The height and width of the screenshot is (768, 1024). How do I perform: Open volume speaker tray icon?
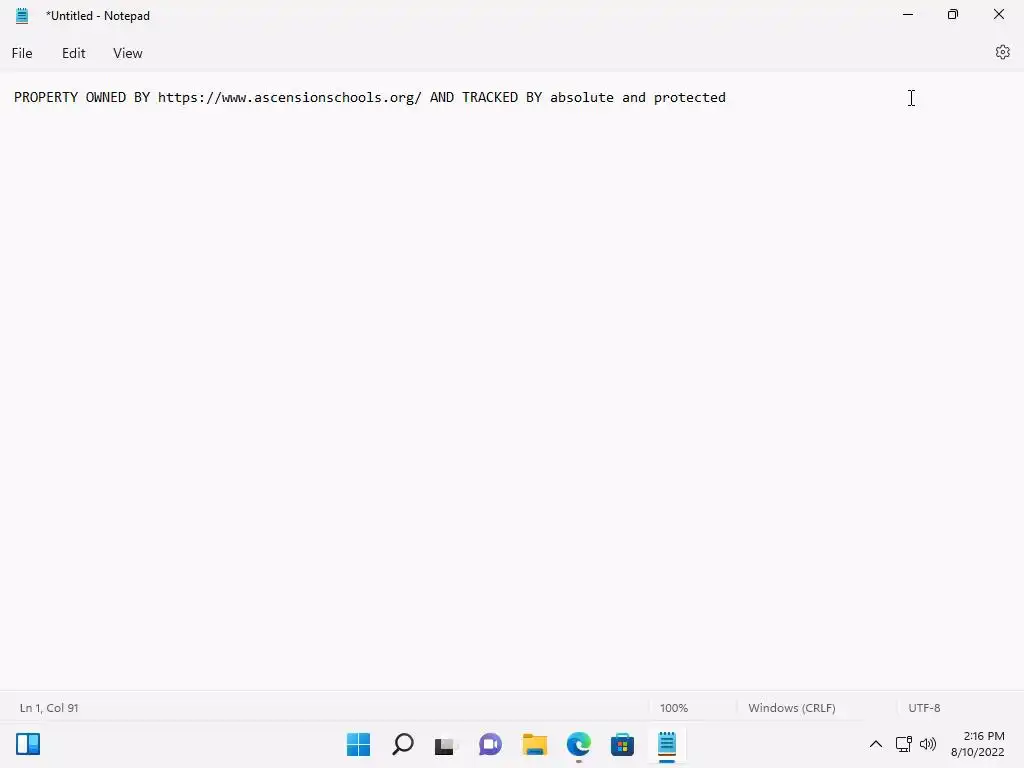point(927,744)
